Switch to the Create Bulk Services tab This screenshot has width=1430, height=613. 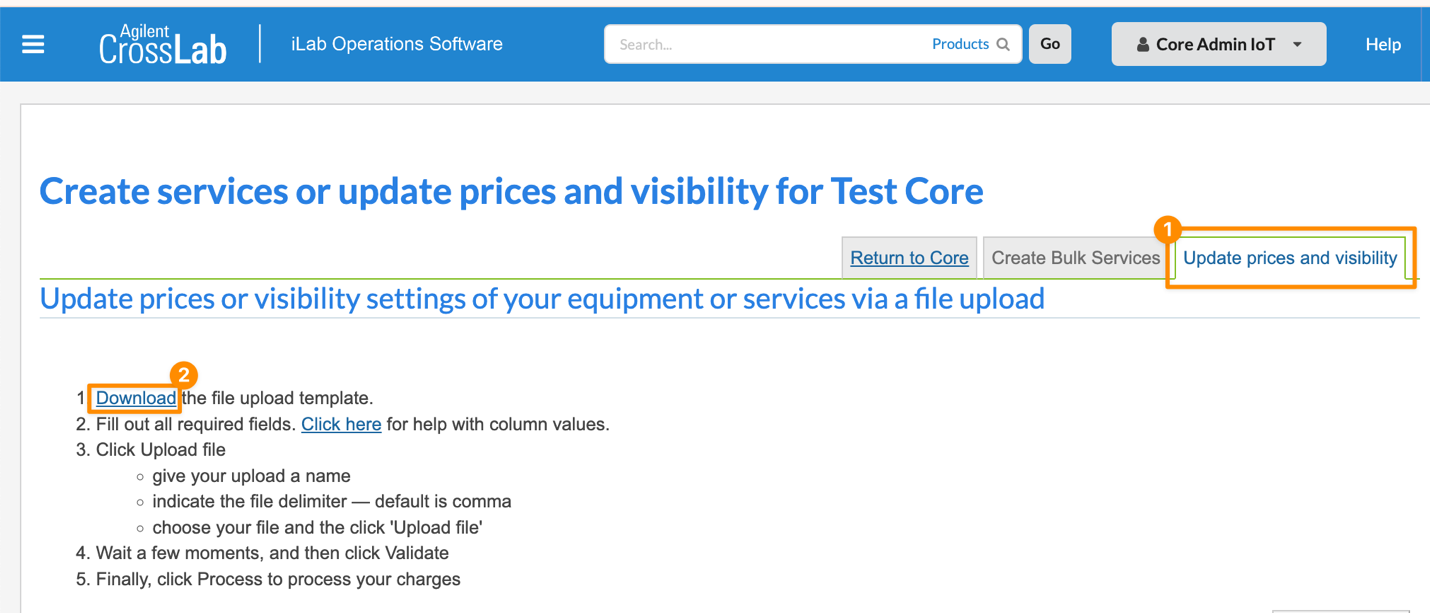coord(1074,257)
